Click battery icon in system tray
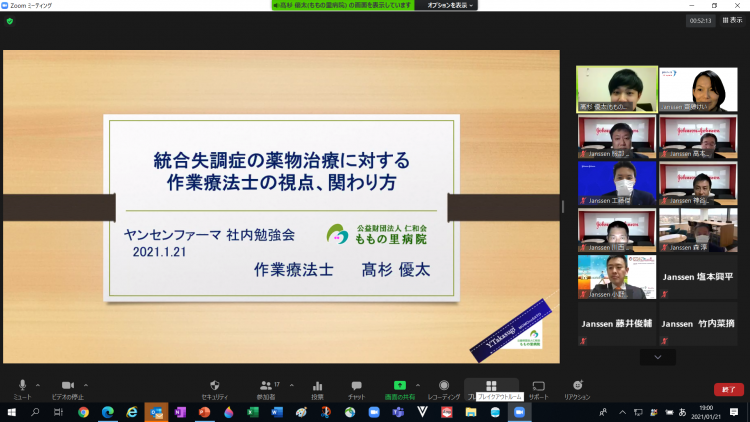The image size is (750, 422). point(669,412)
